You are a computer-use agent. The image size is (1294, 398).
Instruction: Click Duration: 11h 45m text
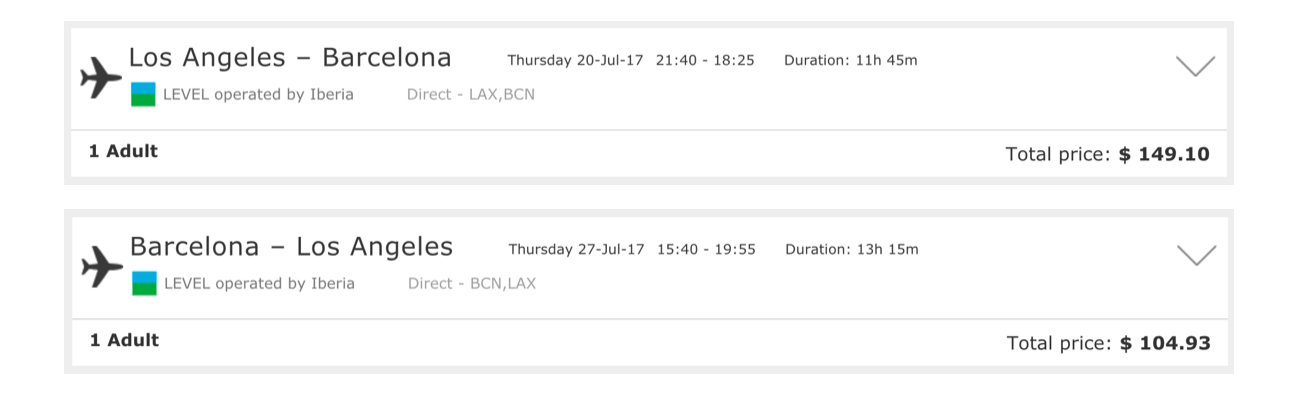click(850, 60)
